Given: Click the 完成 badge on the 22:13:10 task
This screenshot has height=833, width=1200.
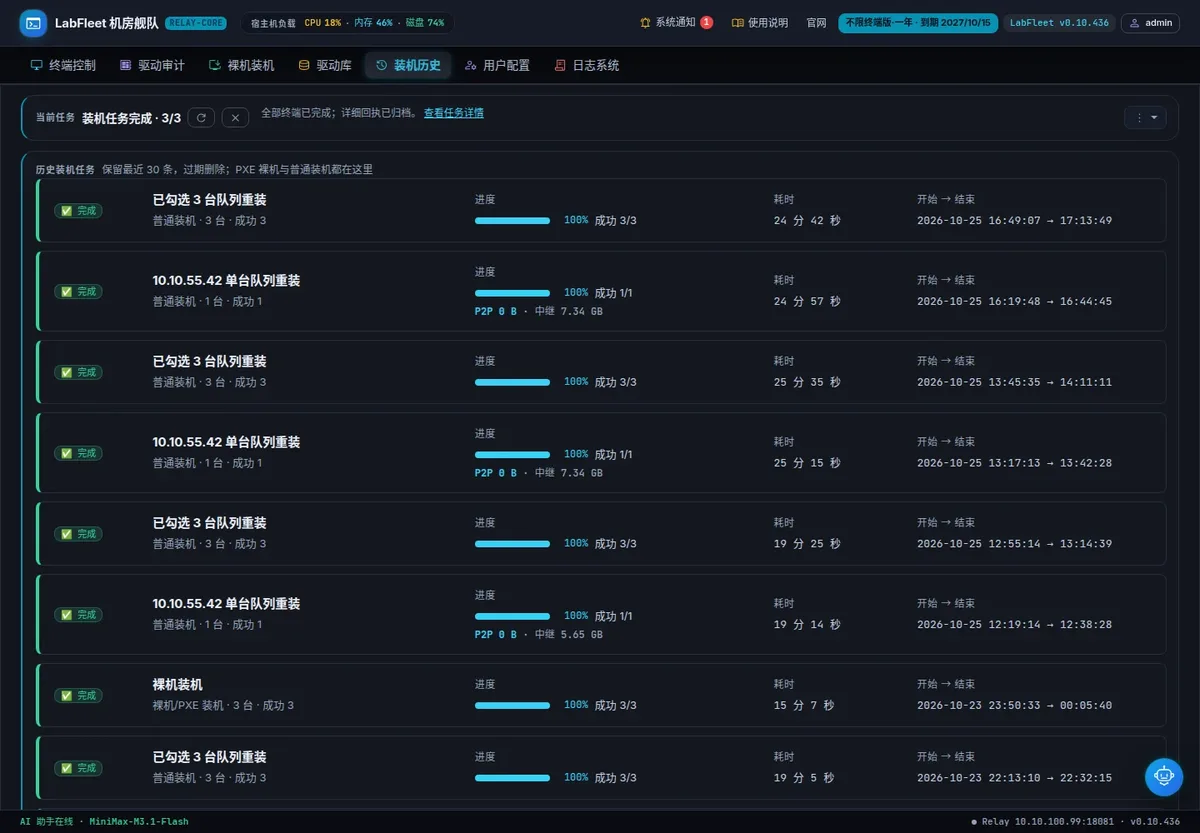Looking at the screenshot, I should [x=78, y=768].
